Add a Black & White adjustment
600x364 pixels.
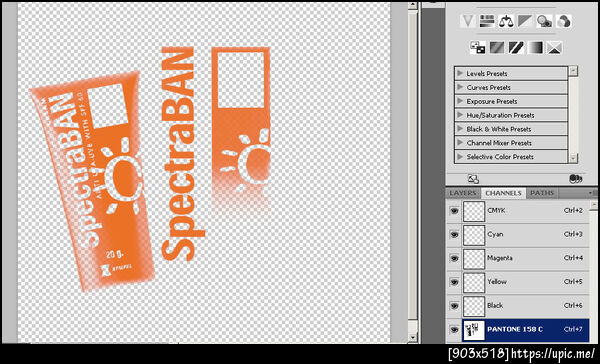click(525, 21)
